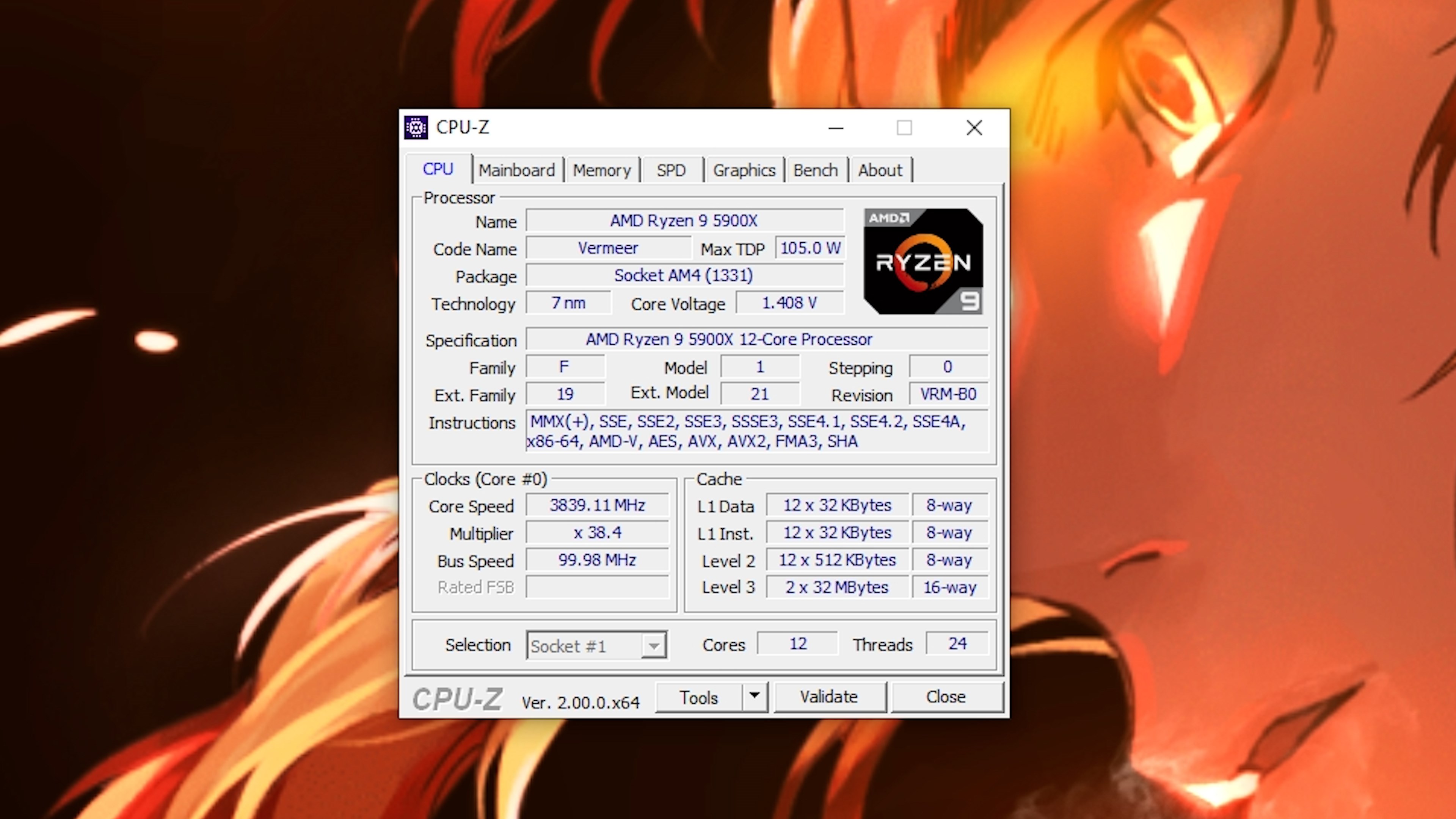Click the Package value Socket AM4 (1331)
The height and width of the screenshot is (819, 1456).
pyautogui.click(x=684, y=275)
